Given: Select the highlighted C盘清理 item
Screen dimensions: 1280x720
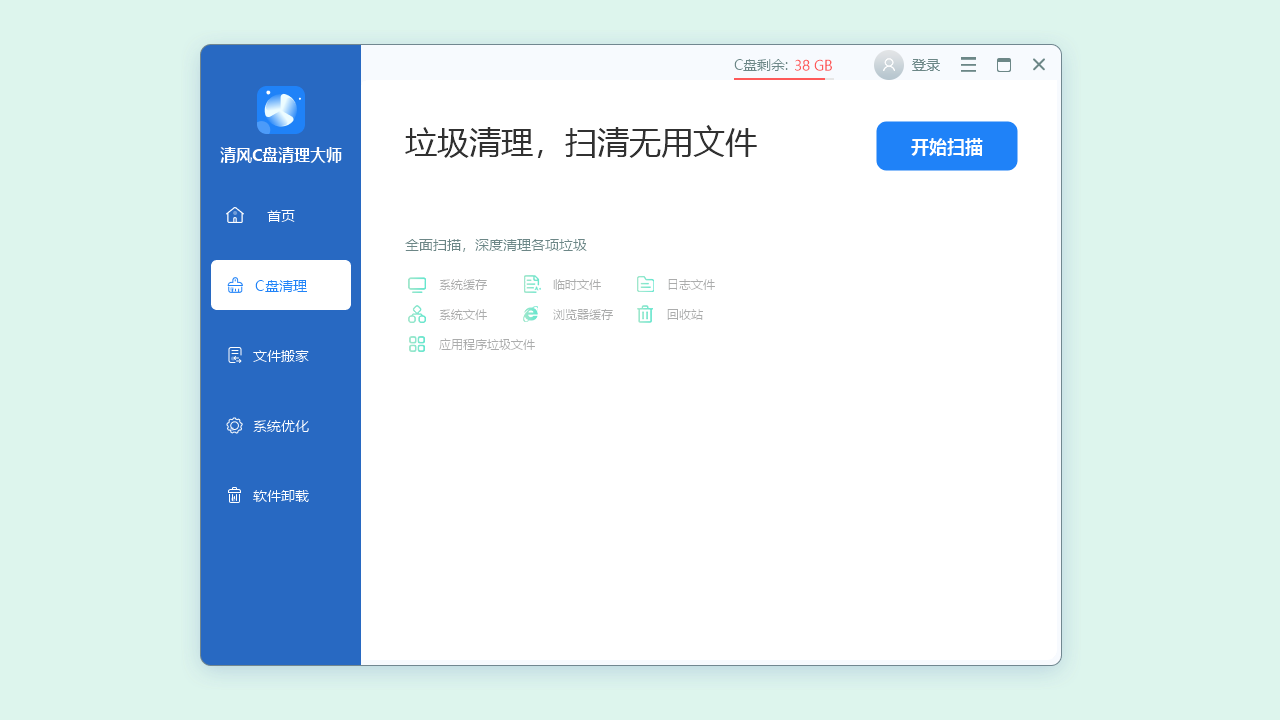Looking at the screenshot, I should coord(280,285).
